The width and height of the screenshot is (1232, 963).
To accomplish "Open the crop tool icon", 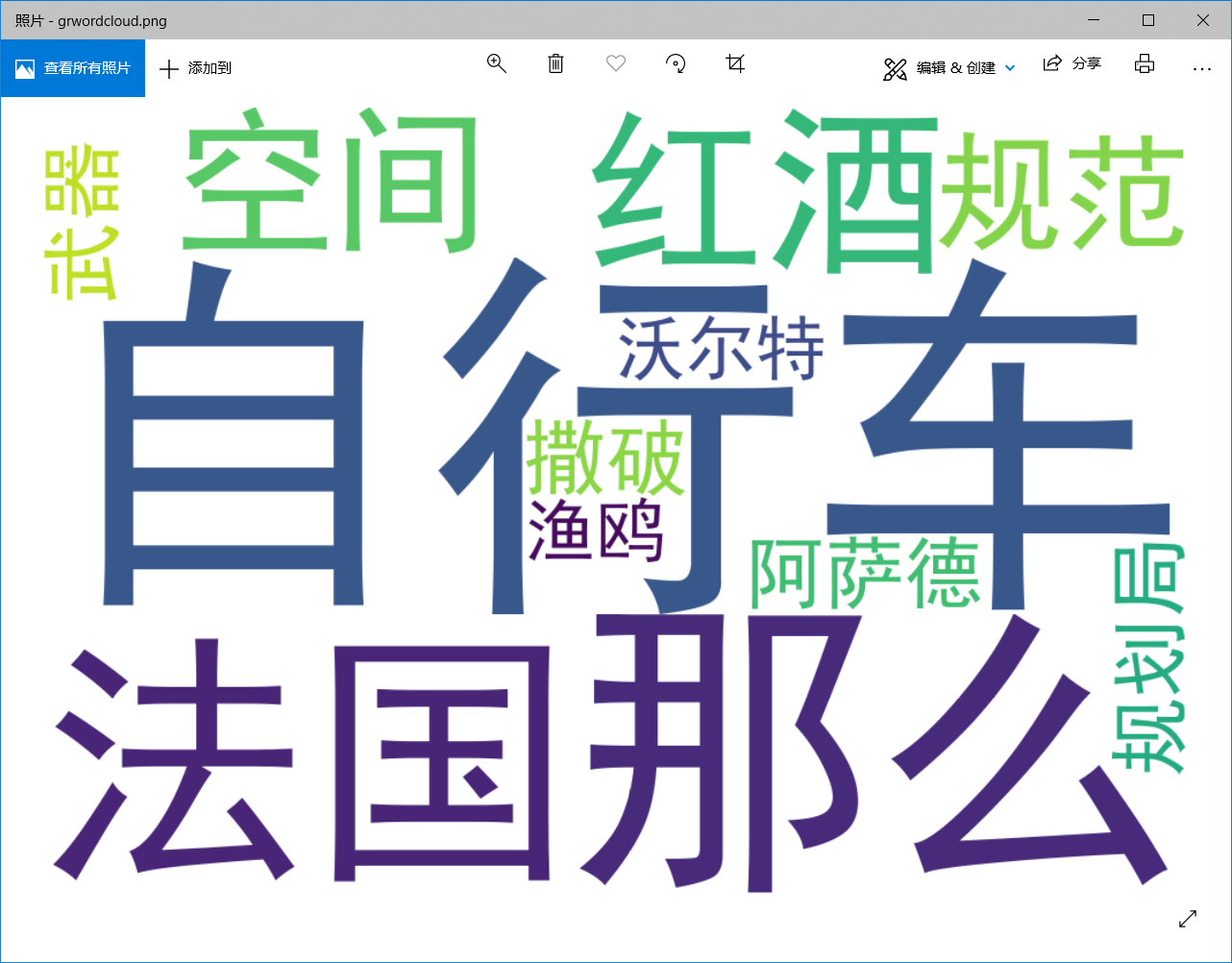I will point(735,64).
